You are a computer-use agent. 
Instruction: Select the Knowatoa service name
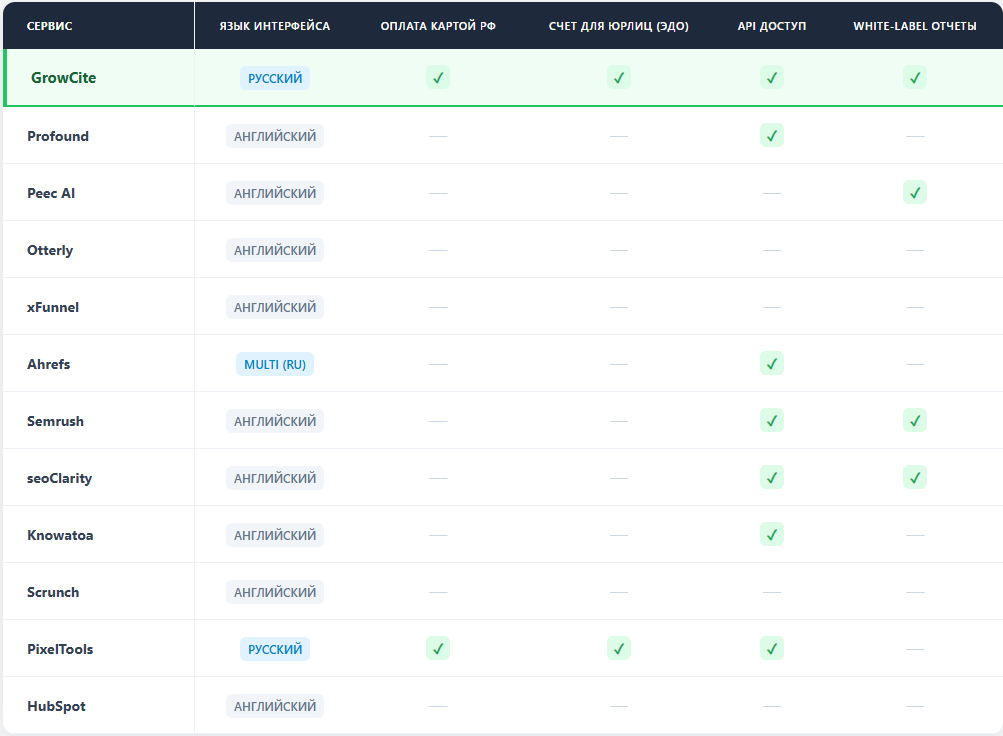60,535
